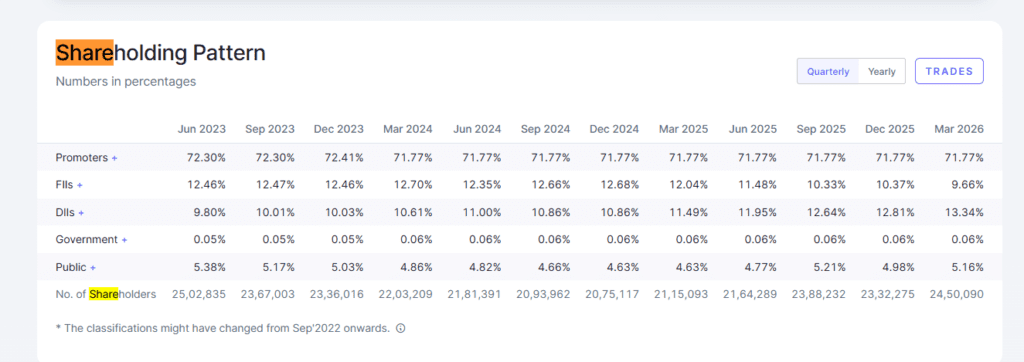This screenshot has height=362, width=1024.
Task: Switch to Quarterly view
Action: tap(828, 71)
